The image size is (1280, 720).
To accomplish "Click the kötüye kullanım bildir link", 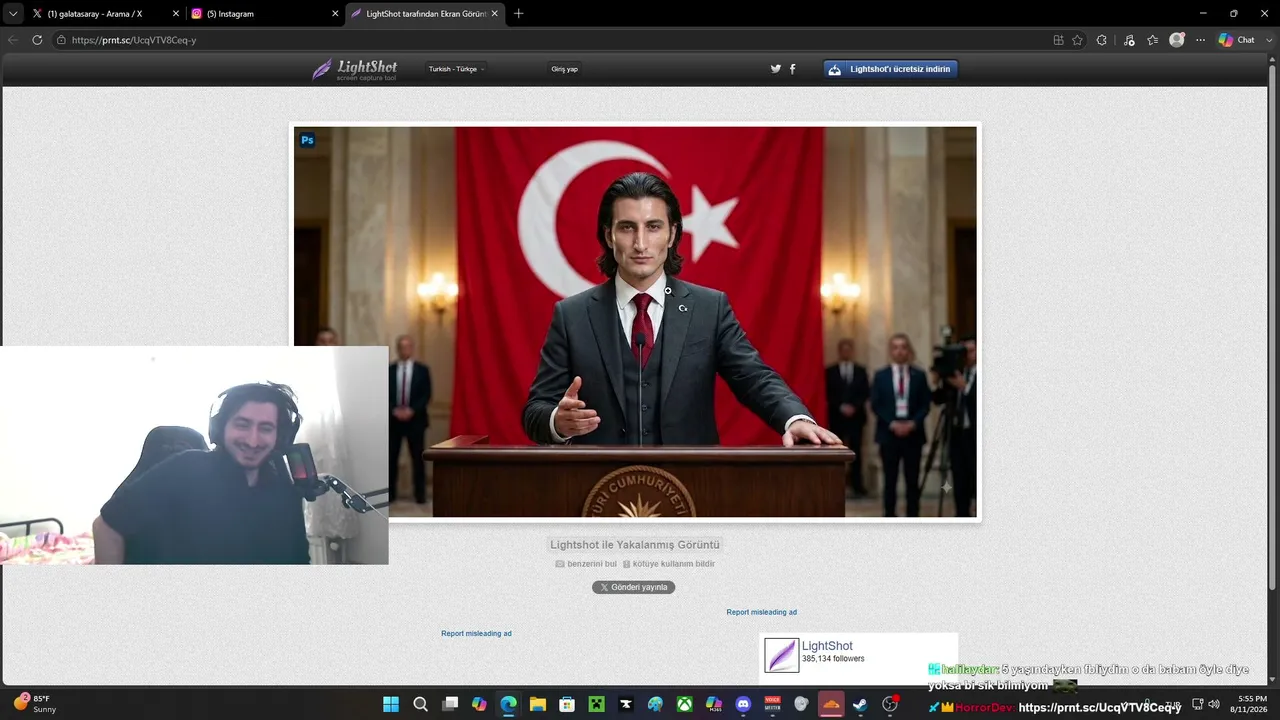I will [x=669, y=564].
